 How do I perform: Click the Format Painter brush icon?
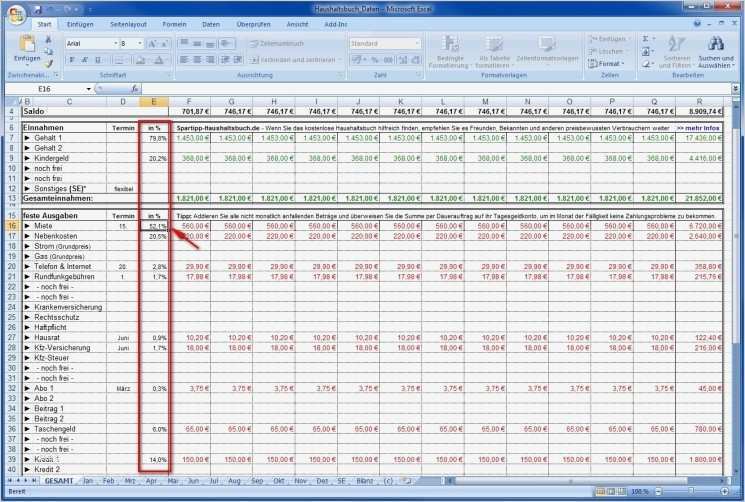[48, 63]
